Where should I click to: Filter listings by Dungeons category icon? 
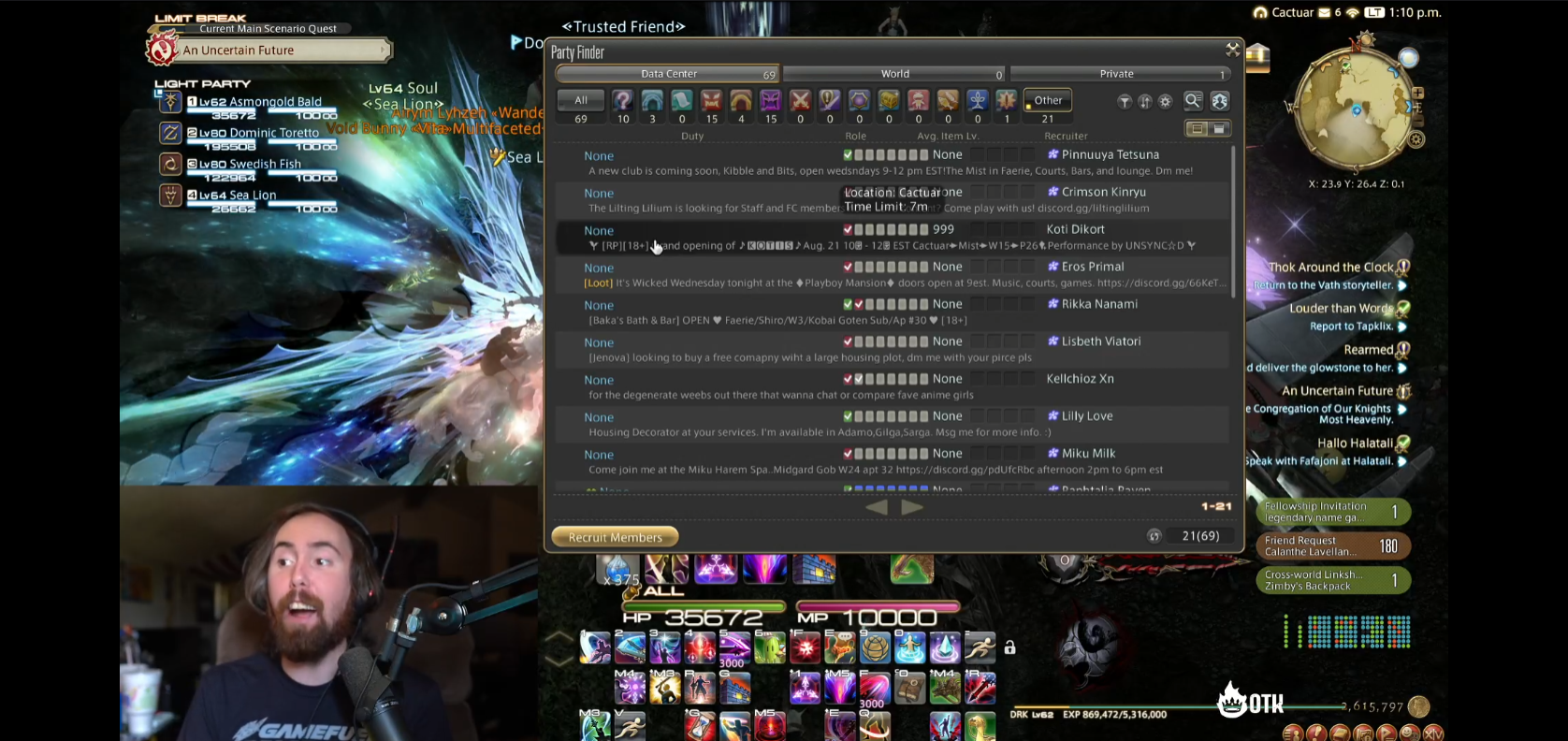coord(652,100)
